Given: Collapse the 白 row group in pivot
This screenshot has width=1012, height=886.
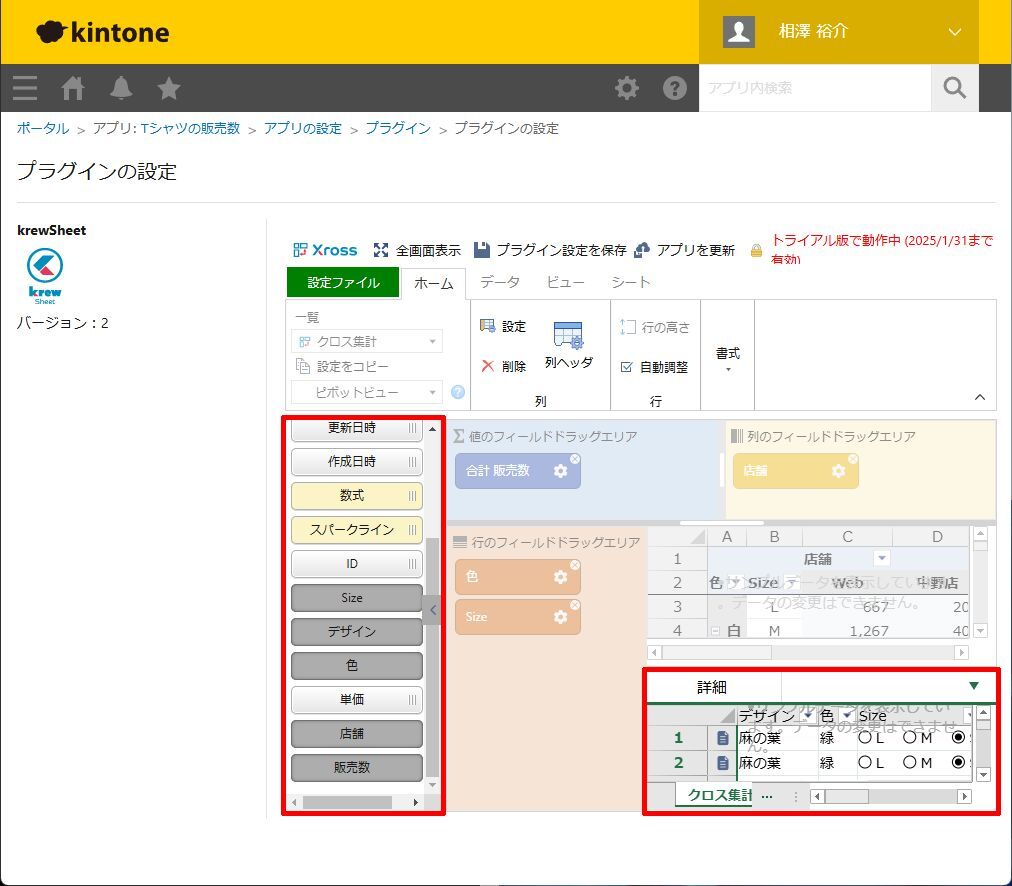Looking at the screenshot, I should click(715, 630).
